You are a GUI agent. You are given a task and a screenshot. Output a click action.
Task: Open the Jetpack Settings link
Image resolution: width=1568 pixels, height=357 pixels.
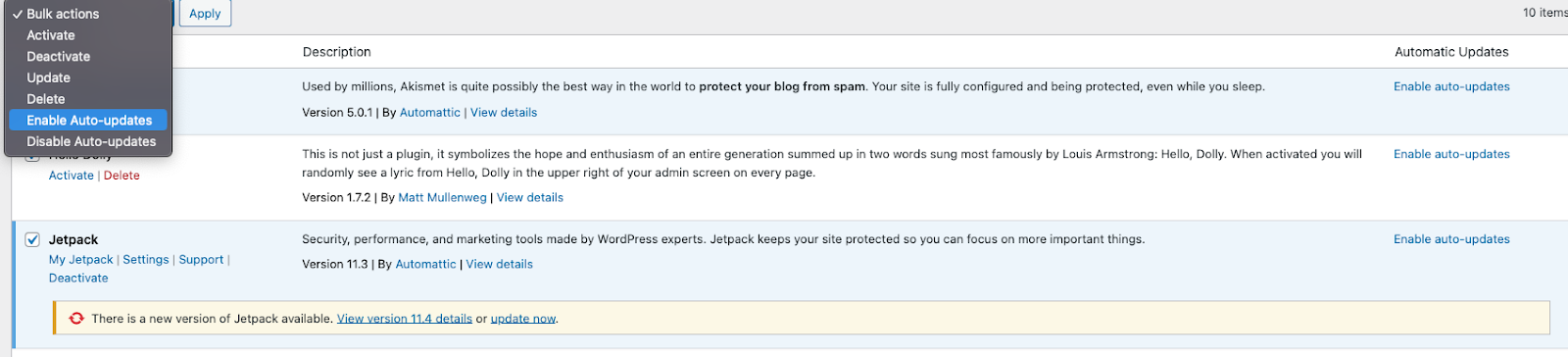tap(146, 260)
